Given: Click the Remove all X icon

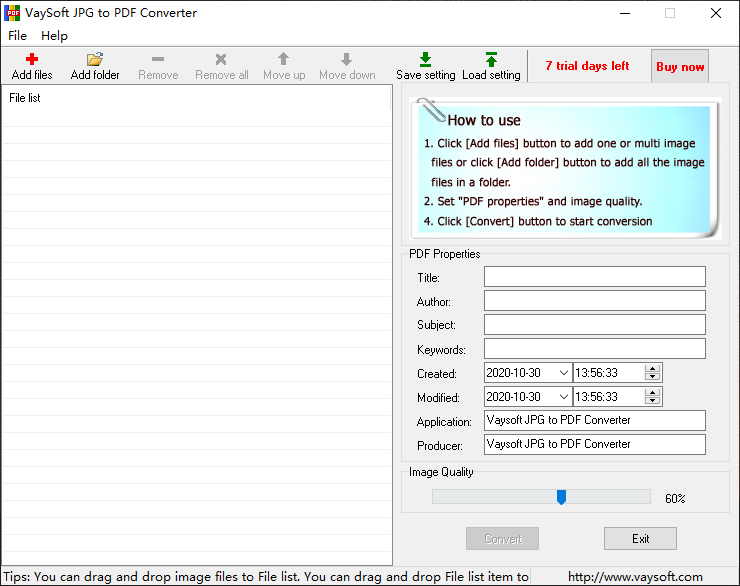Looking at the screenshot, I should pos(221,59).
